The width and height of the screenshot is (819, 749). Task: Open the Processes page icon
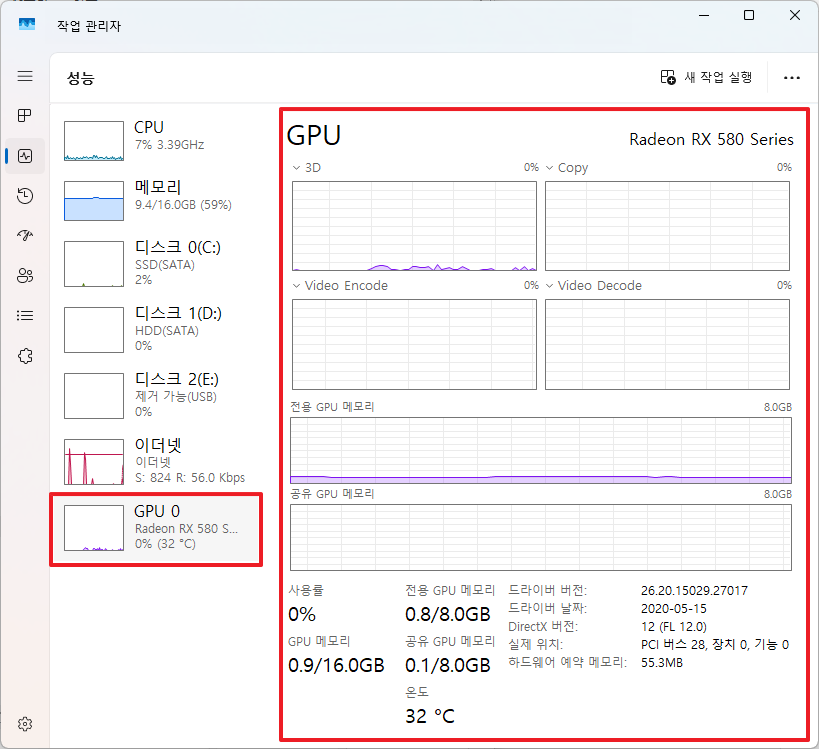point(25,115)
